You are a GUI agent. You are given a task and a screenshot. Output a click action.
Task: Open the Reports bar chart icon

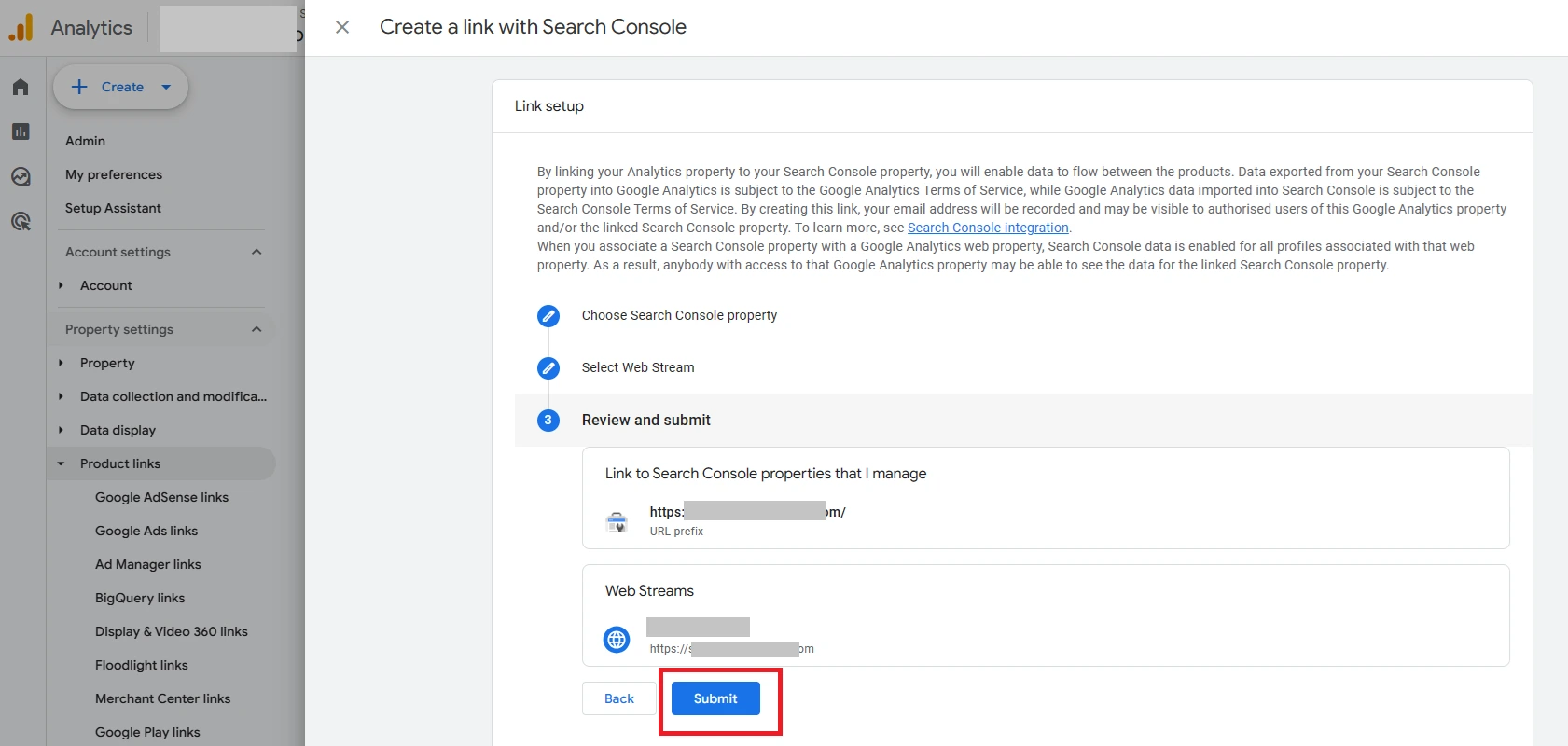pos(21,131)
